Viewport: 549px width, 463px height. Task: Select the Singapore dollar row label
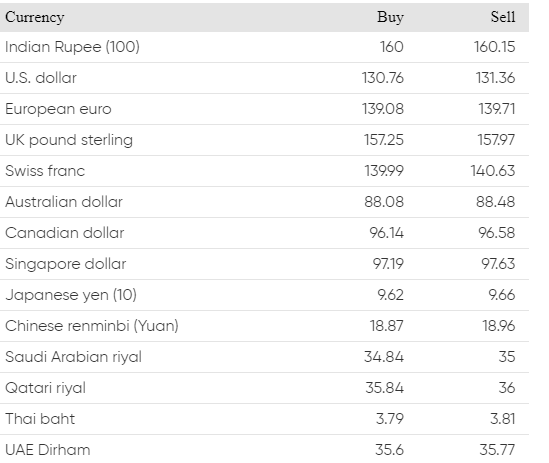pos(66,264)
